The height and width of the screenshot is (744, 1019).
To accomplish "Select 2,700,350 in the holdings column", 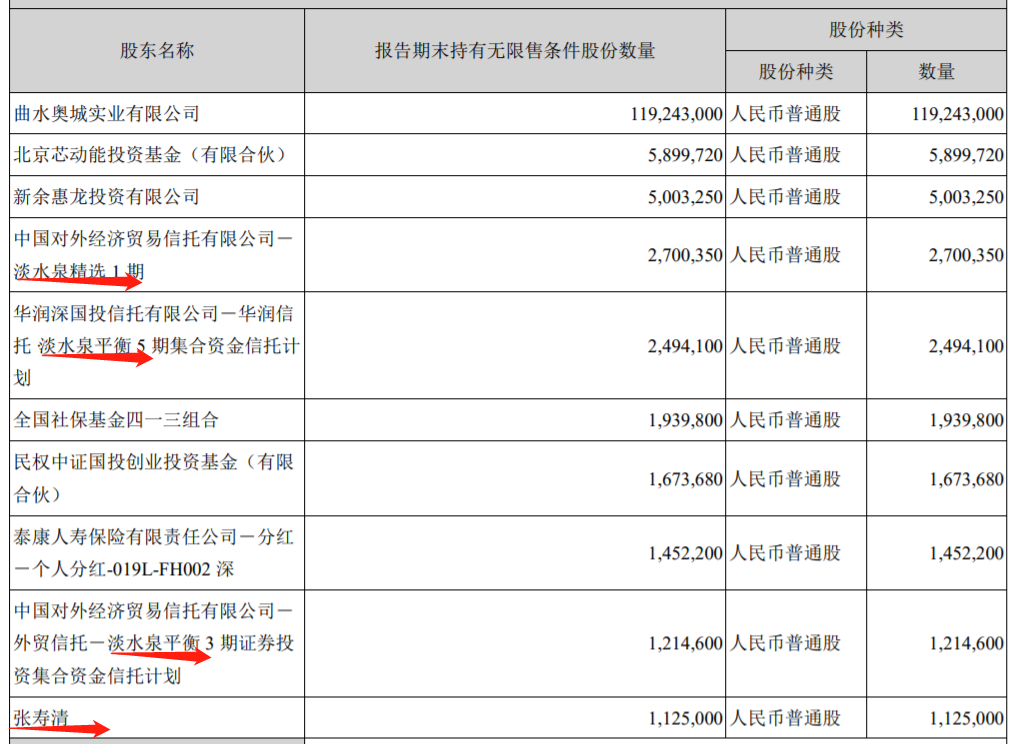I will point(685,255).
